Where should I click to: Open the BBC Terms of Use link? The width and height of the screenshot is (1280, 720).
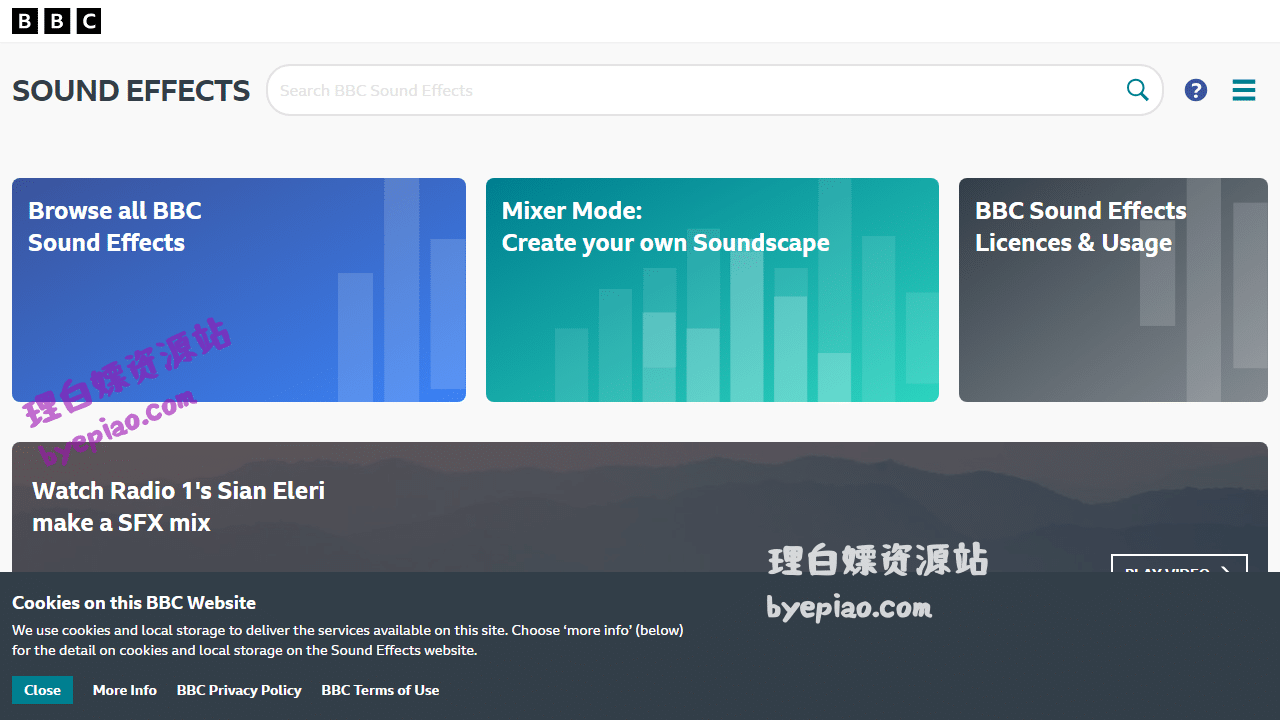(x=380, y=690)
